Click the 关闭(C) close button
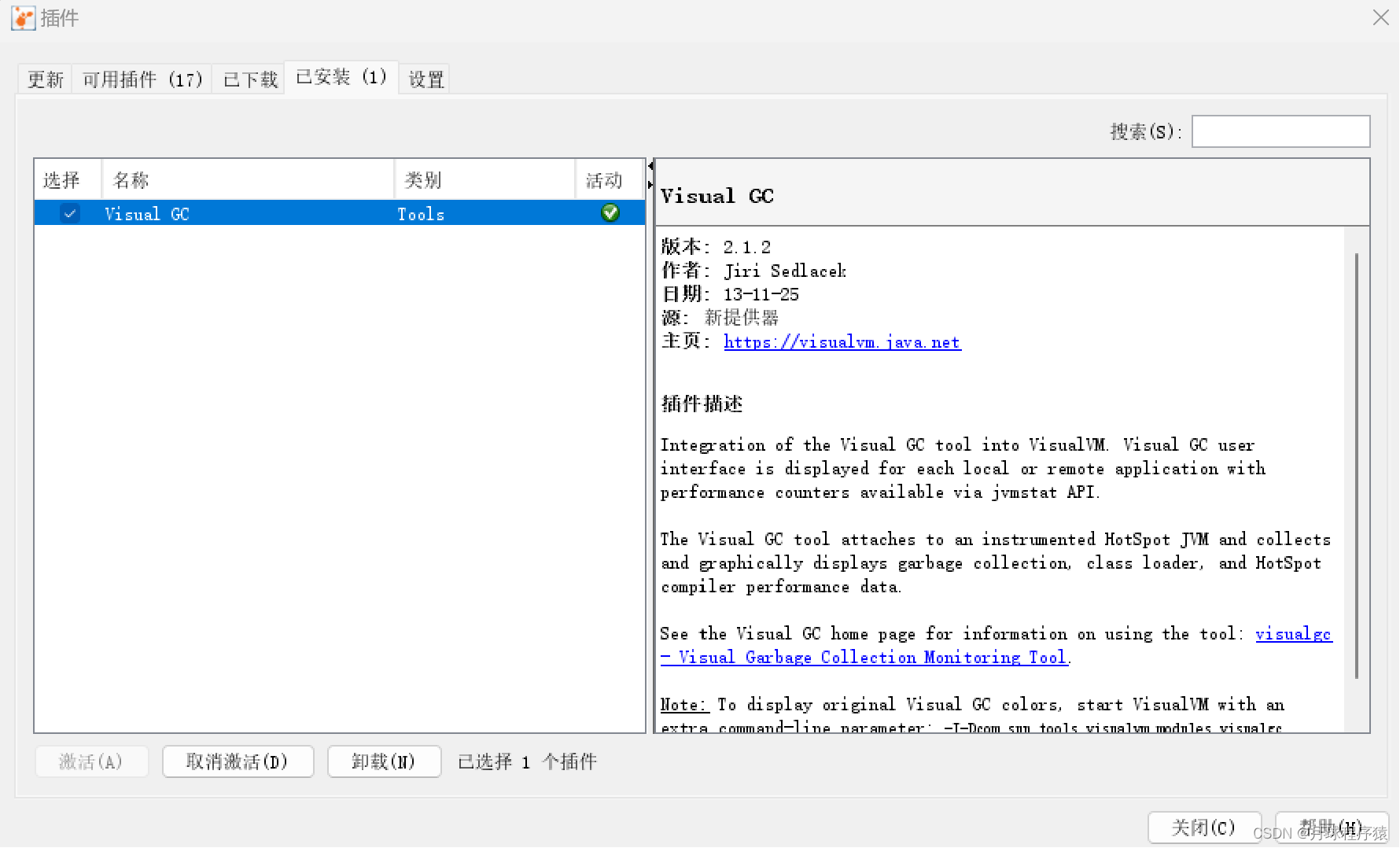 1204,828
